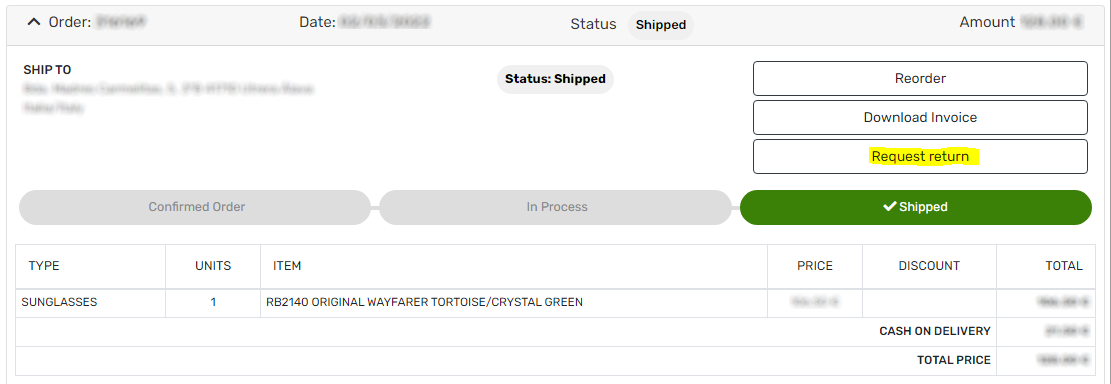Select the In Process progress step
The width and height of the screenshot is (1111, 384).
pyautogui.click(x=556, y=208)
